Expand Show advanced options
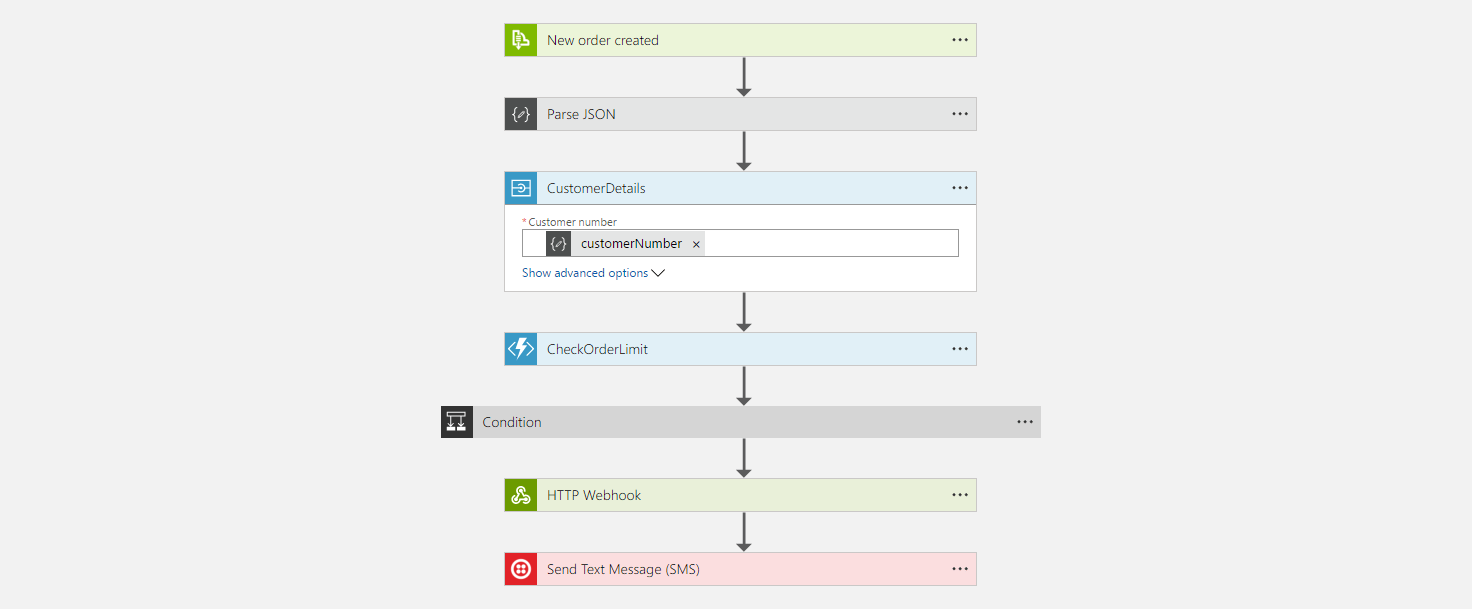 click(x=593, y=273)
